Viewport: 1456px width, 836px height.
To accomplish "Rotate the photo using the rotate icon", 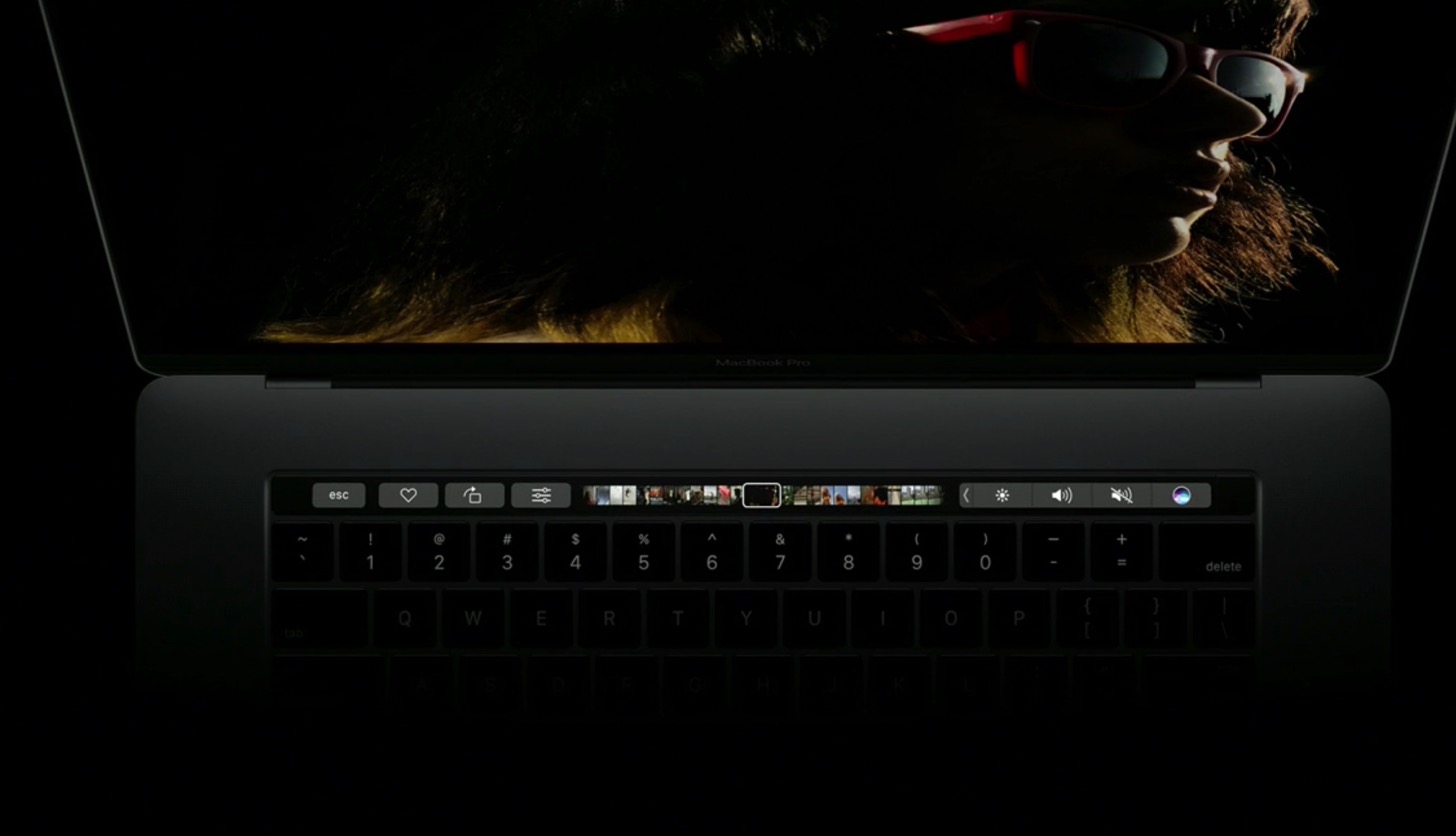I will pos(474,495).
